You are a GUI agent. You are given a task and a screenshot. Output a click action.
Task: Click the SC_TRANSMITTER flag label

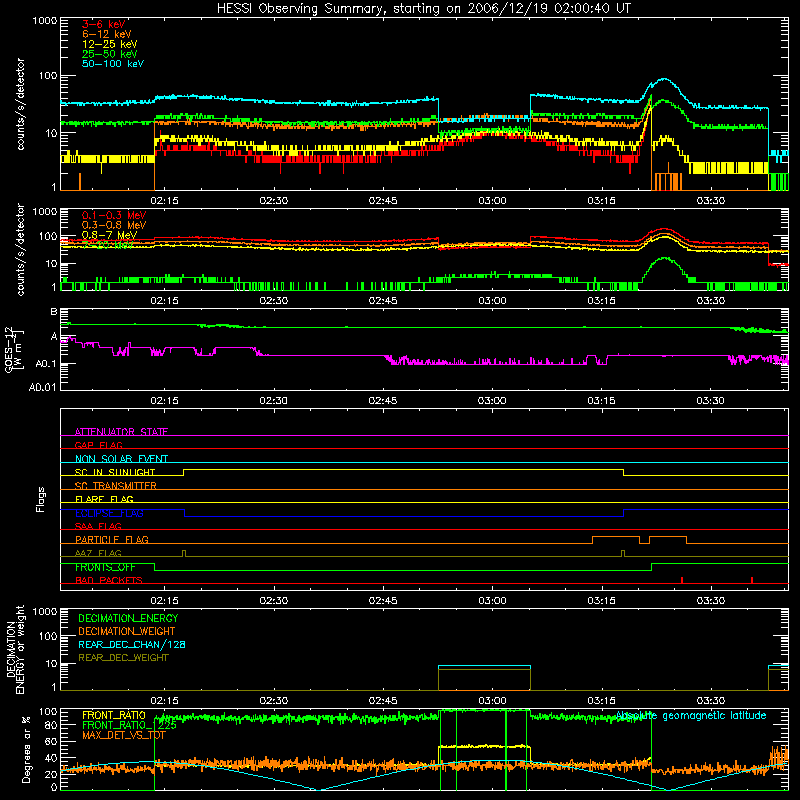point(116,486)
